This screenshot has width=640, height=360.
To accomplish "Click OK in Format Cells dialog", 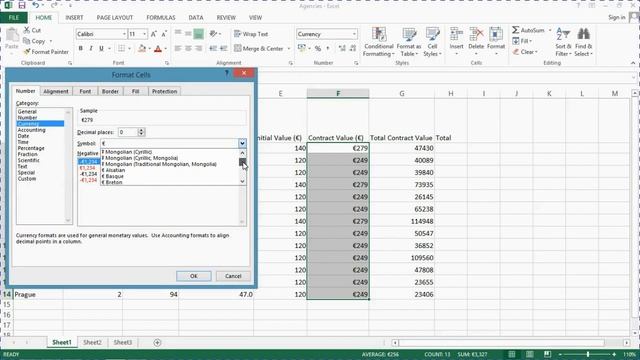I will (194, 276).
